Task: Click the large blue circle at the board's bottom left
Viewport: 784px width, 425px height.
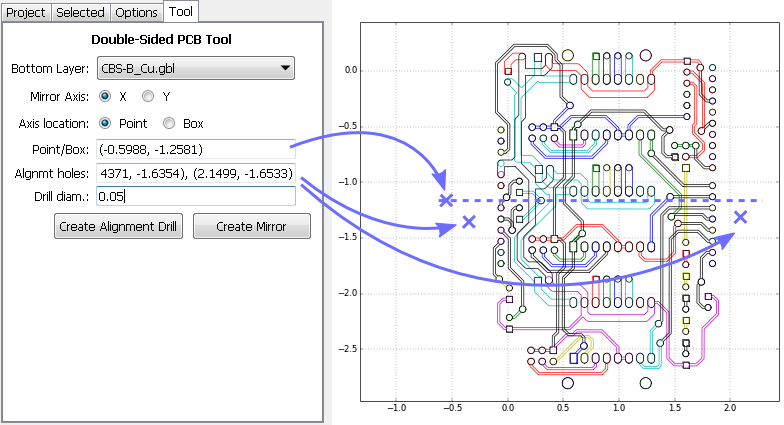Action: tap(568, 382)
